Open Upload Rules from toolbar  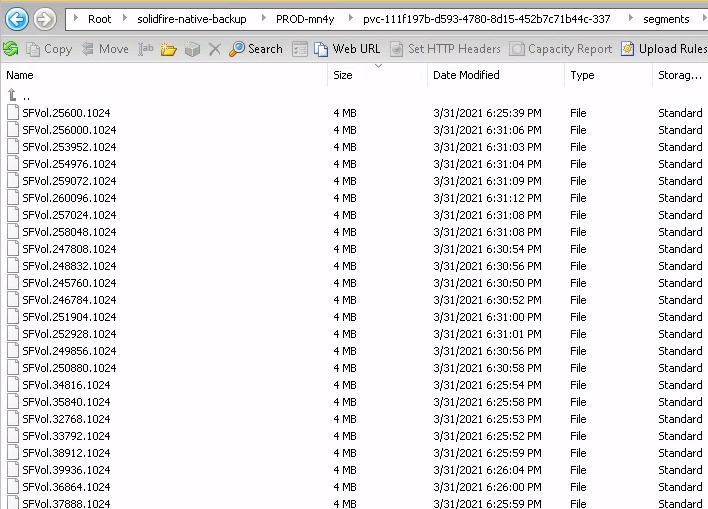pos(664,49)
